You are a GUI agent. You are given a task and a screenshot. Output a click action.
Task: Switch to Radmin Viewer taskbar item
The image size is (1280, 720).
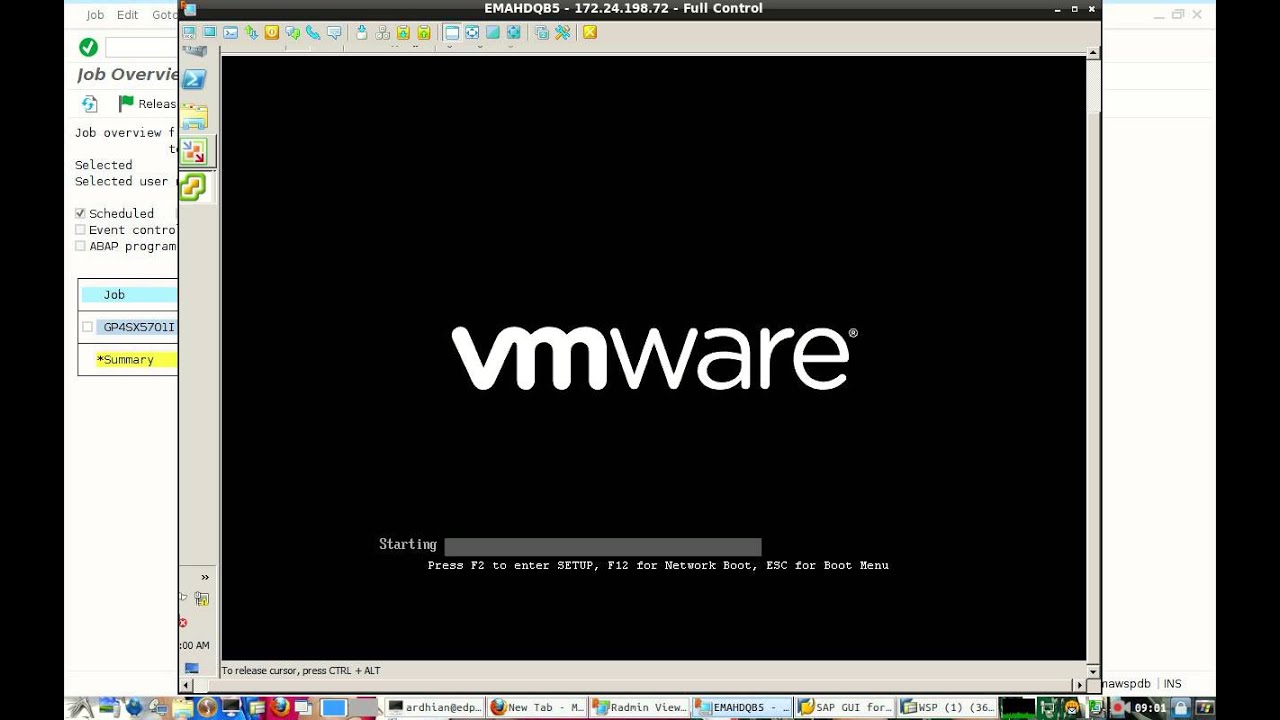[x=639, y=707]
